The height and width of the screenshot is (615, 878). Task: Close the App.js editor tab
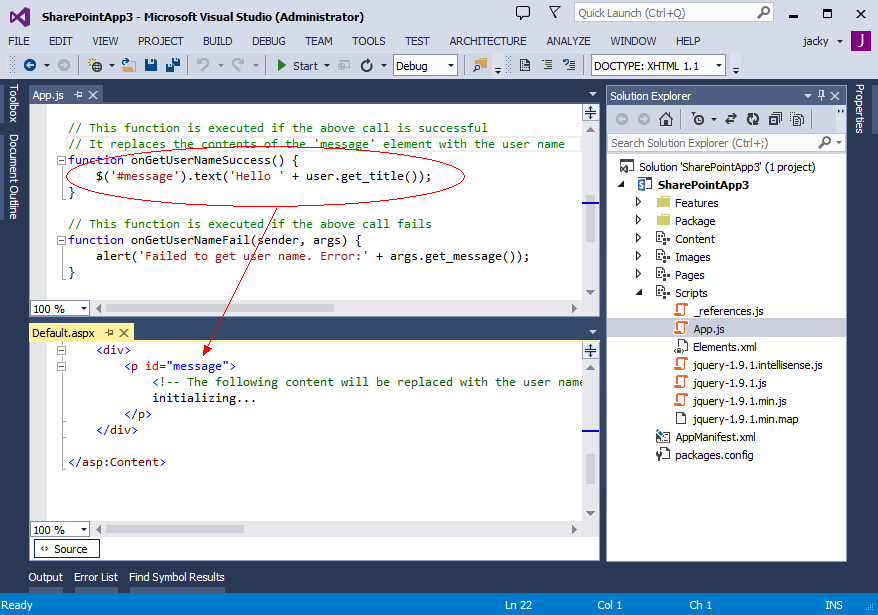pos(93,95)
